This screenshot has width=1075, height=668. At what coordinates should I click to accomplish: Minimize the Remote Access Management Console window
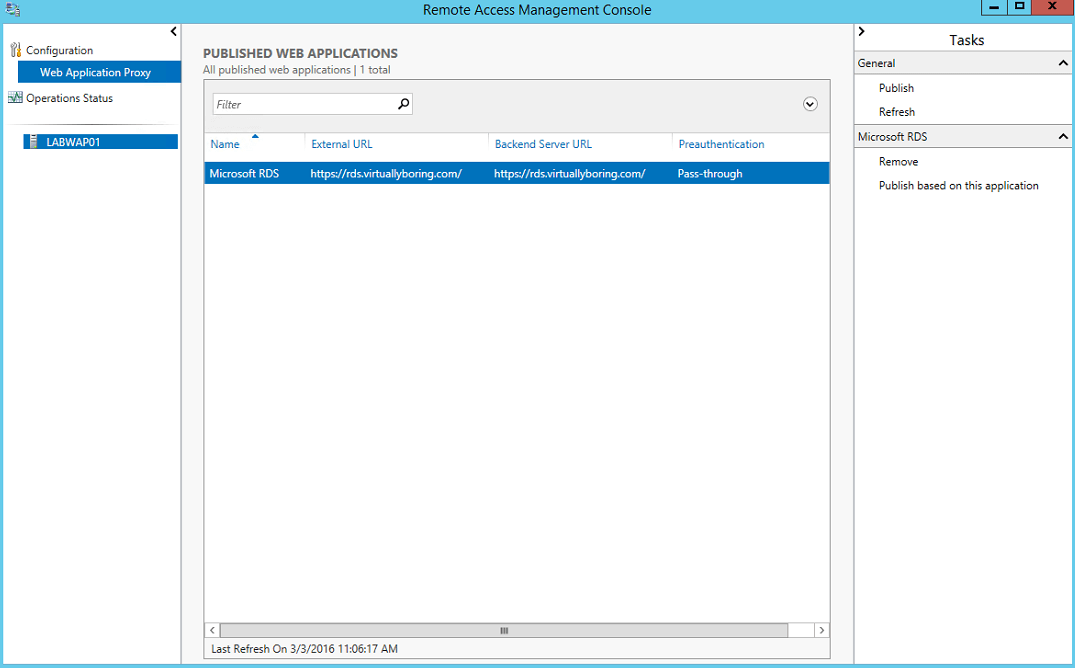(994, 8)
